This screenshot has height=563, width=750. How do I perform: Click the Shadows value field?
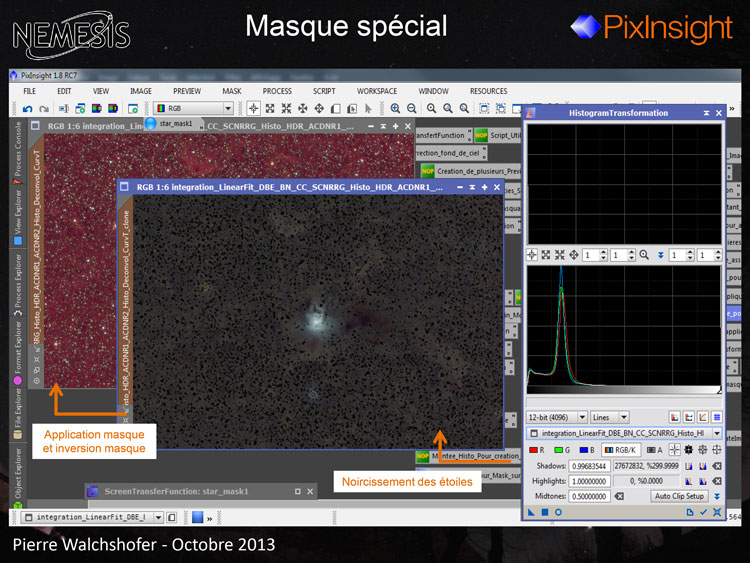[589, 466]
